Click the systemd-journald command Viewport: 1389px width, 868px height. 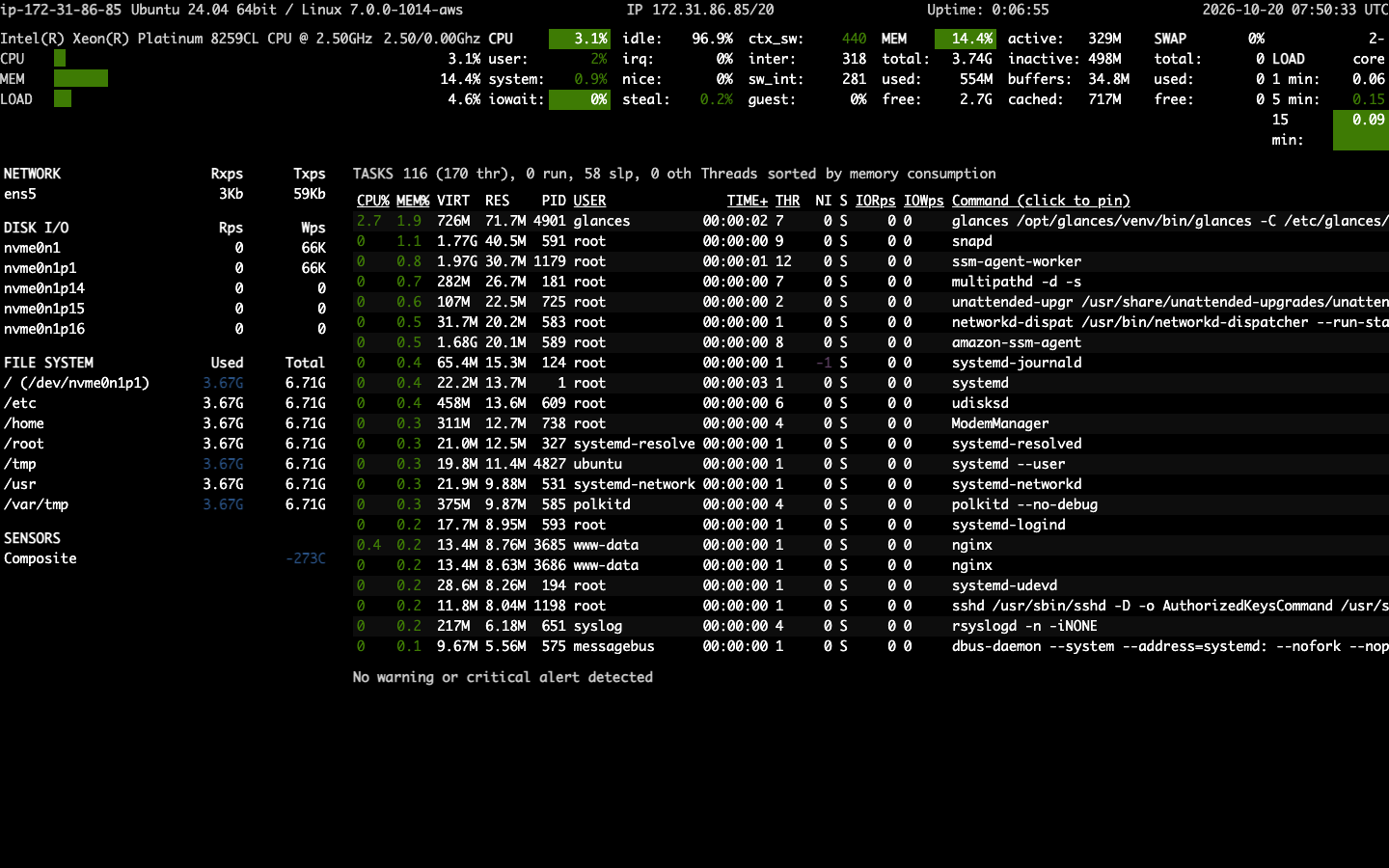1017,363
